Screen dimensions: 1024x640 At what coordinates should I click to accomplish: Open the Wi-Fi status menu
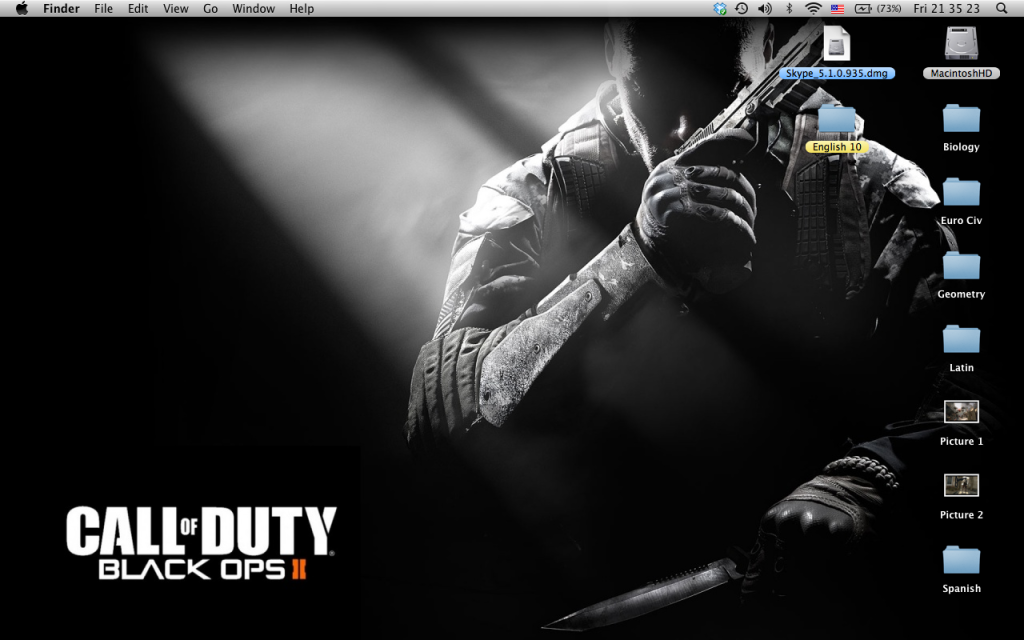(x=813, y=8)
